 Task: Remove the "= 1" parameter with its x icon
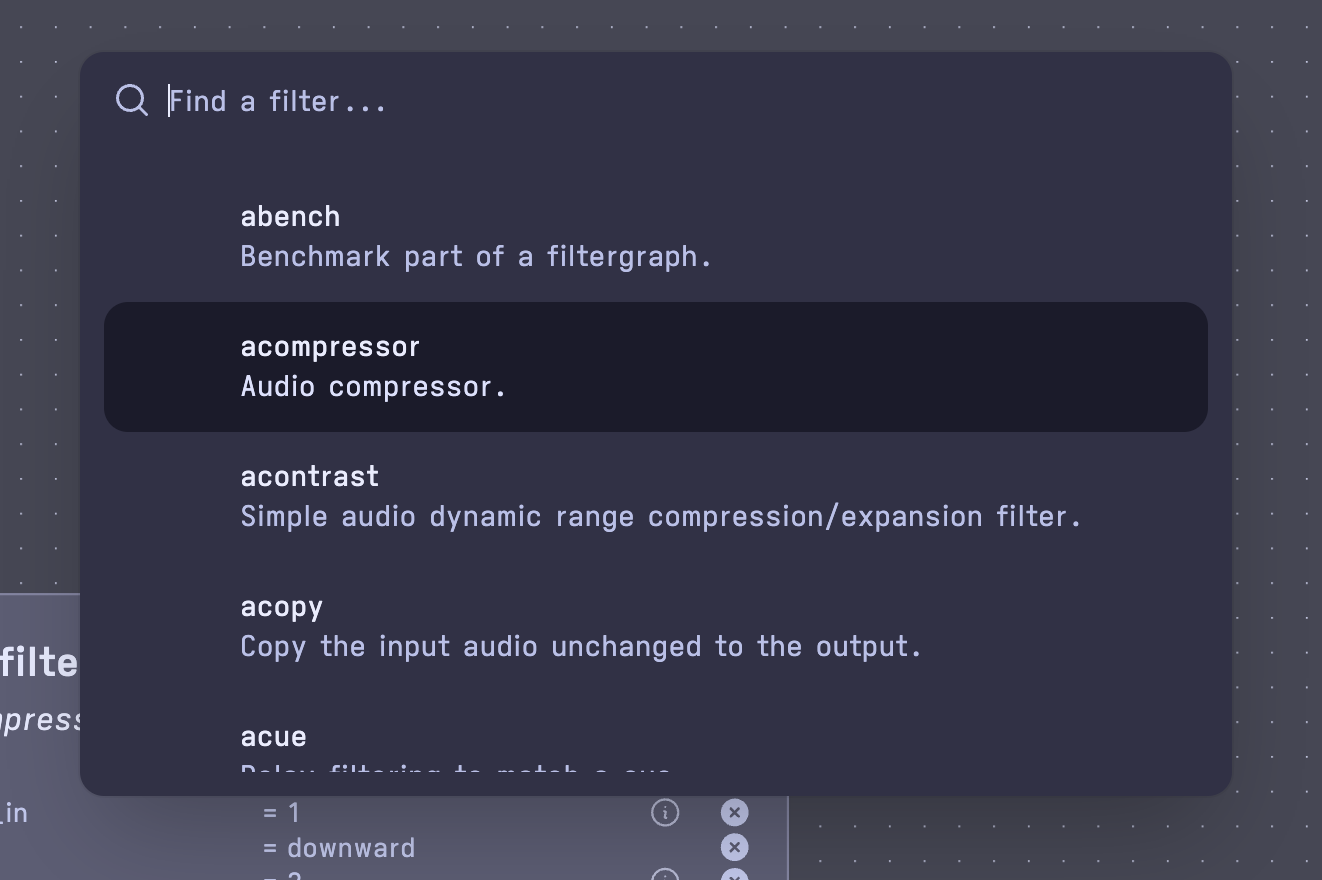click(734, 813)
